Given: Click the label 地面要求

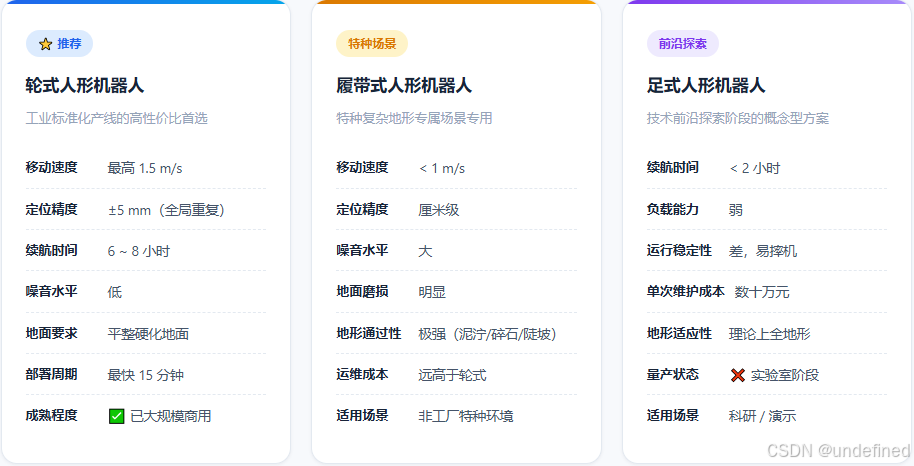Looking at the screenshot, I should pyautogui.click(x=51, y=333).
